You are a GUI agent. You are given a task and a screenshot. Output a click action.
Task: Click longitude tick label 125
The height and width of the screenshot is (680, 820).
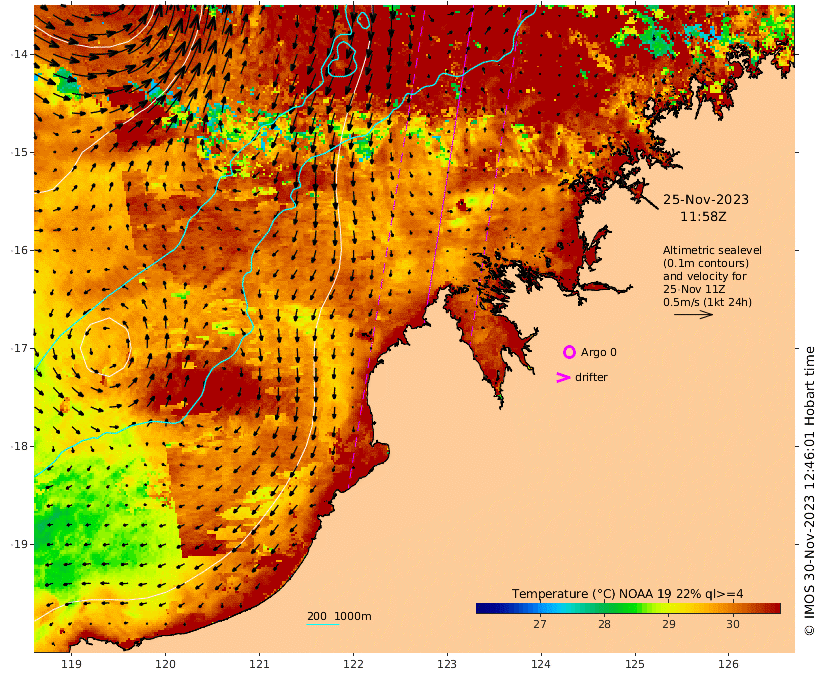coord(635,664)
